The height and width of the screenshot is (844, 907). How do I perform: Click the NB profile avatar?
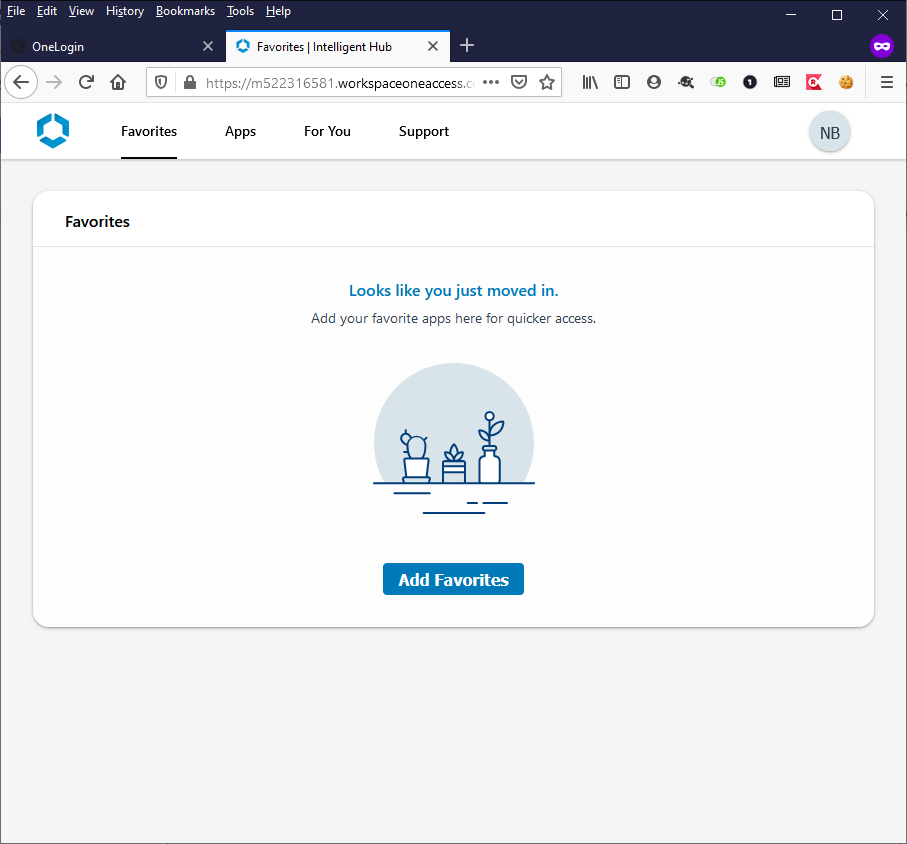829,131
